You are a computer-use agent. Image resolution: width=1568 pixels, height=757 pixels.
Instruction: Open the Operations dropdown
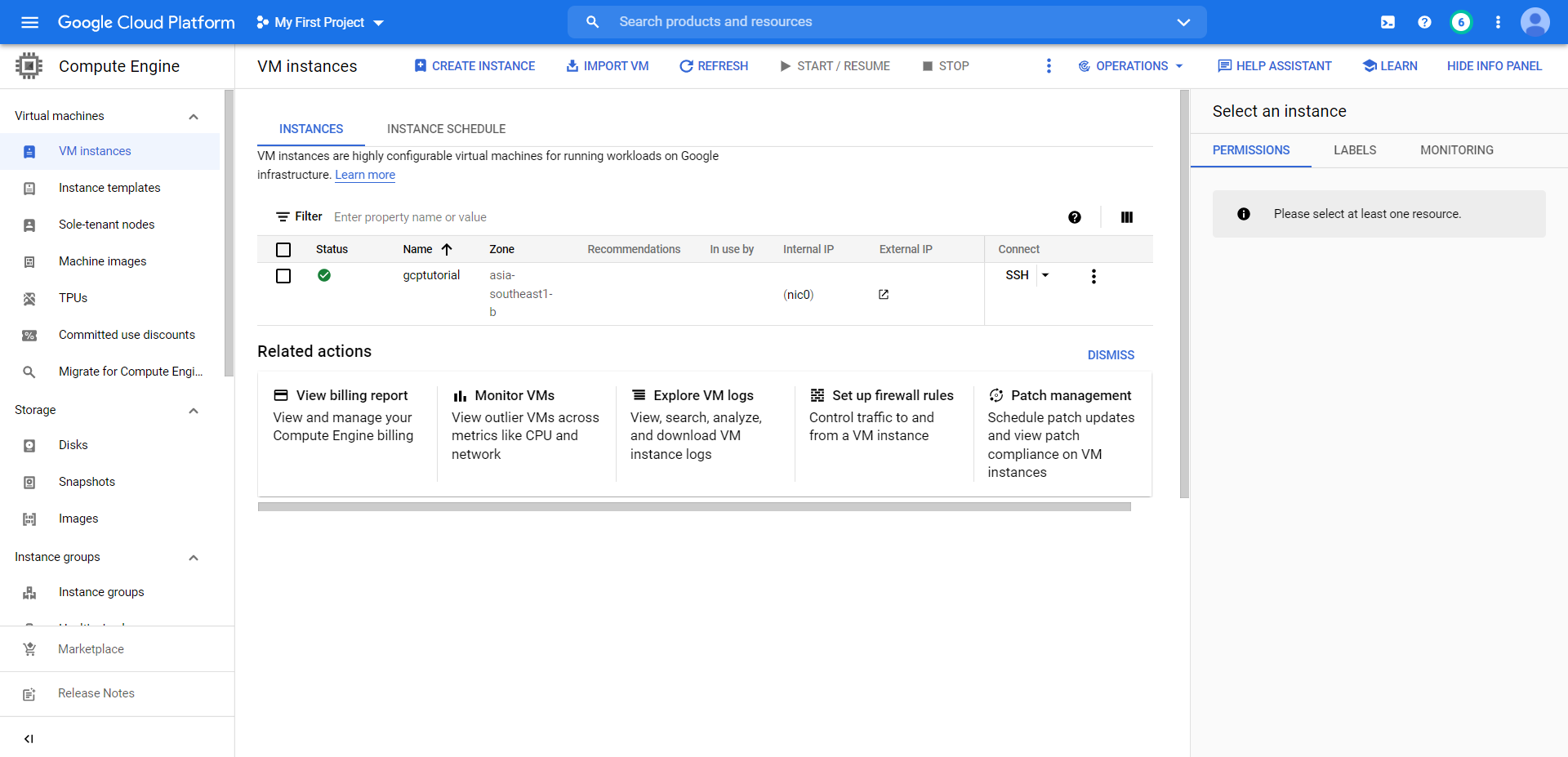tap(1131, 66)
